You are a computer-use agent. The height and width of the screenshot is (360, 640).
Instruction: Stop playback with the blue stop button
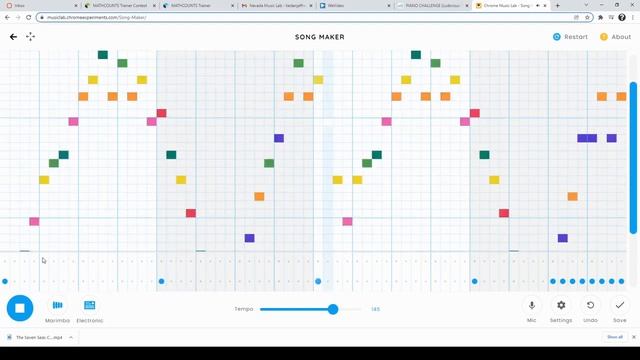pos(20,308)
